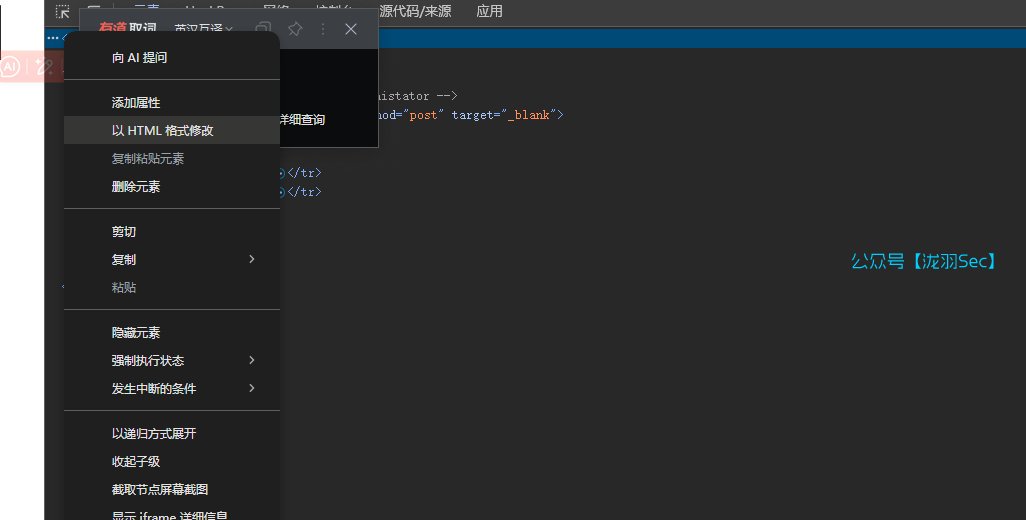This screenshot has width=1026, height=520.
Task: Click 截取节点屏幕截图 menu entry
Action: pyautogui.click(x=160, y=490)
